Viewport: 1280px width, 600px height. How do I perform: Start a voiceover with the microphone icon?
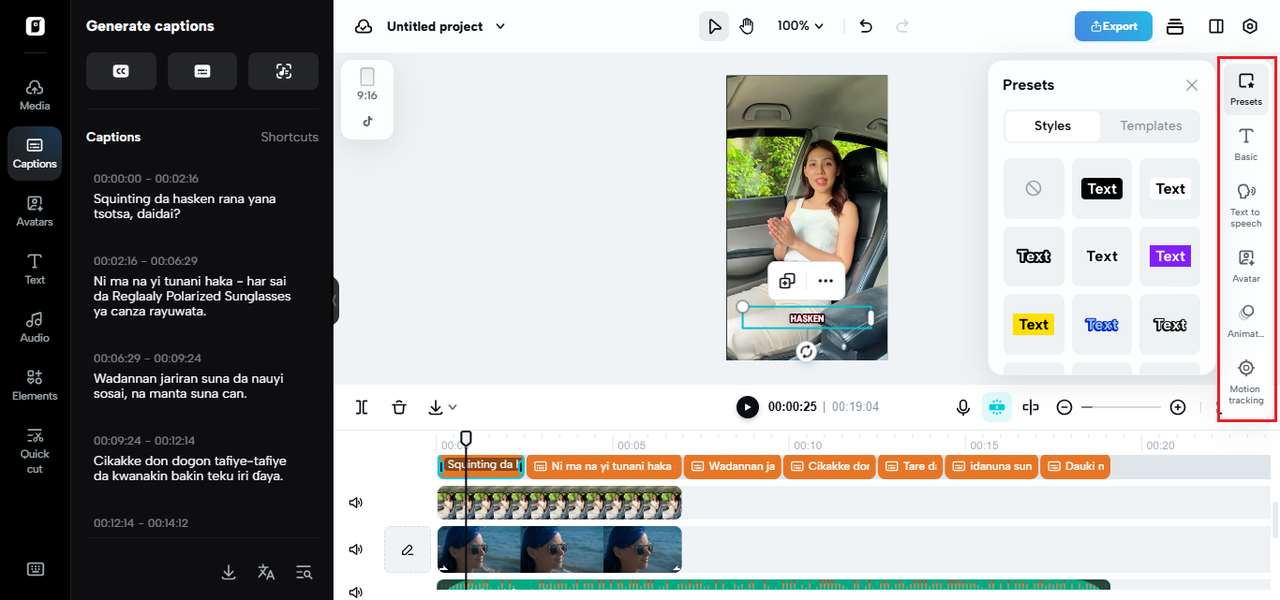(963, 407)
